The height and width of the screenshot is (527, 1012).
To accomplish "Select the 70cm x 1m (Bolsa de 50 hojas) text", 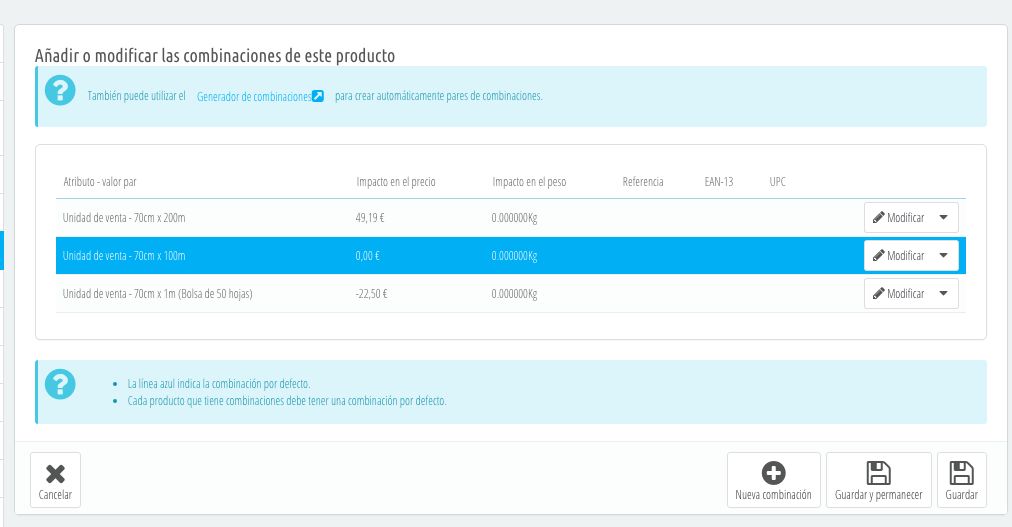I will point(193,293).
